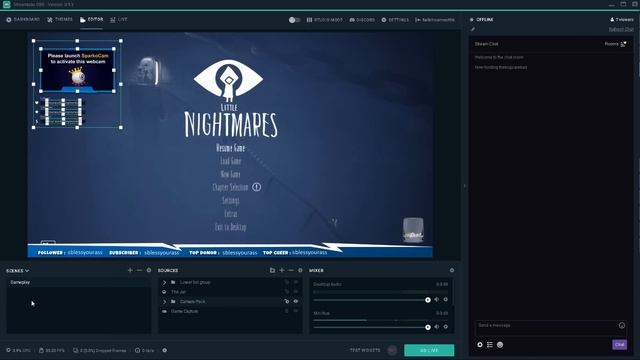Open Mic/Aux settings gear
This screenshot has height=360, width=640.
446,327
